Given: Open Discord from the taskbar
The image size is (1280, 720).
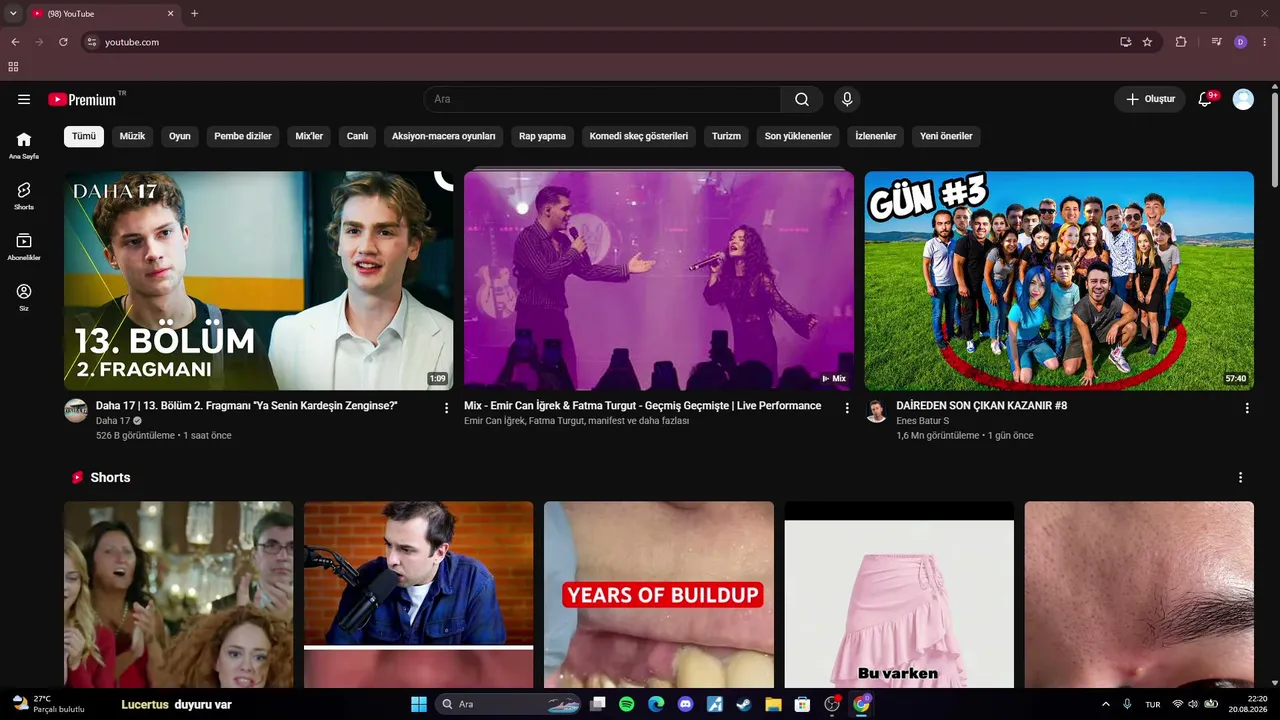Looking at the screenshot, I should click(685, 704).
